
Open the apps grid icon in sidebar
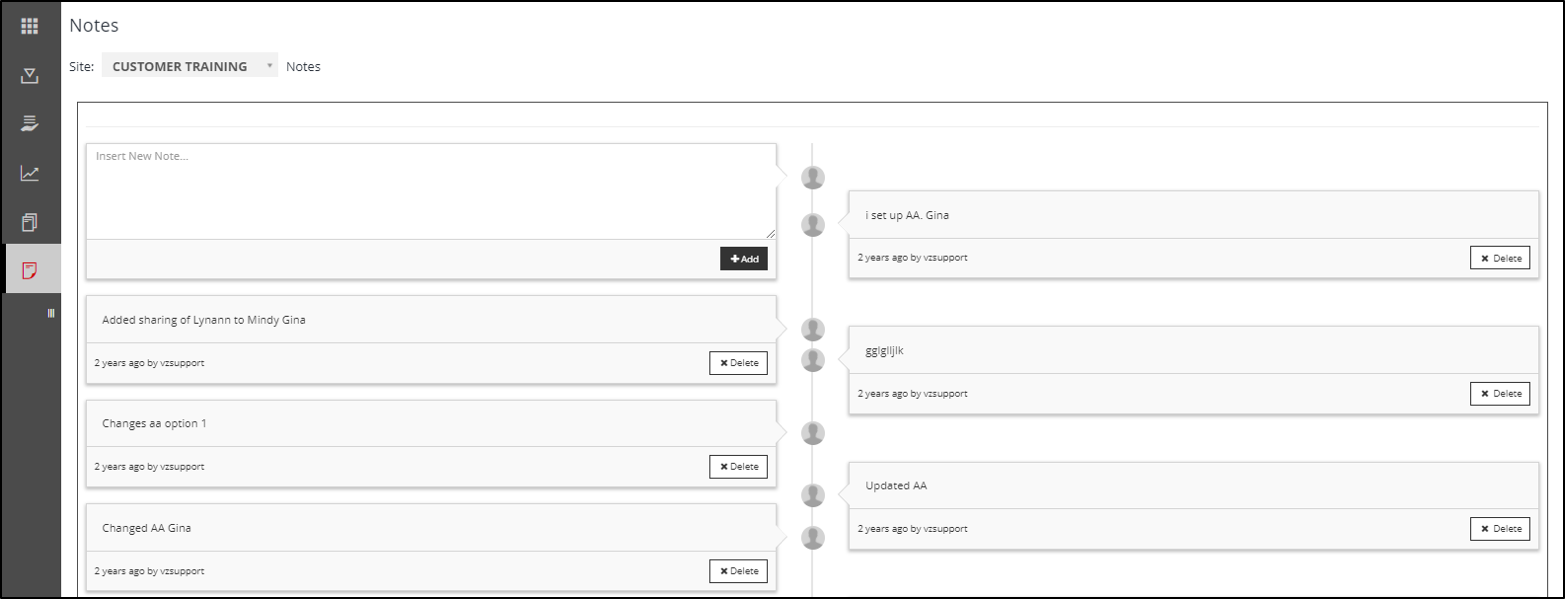(x=30, y=26)
